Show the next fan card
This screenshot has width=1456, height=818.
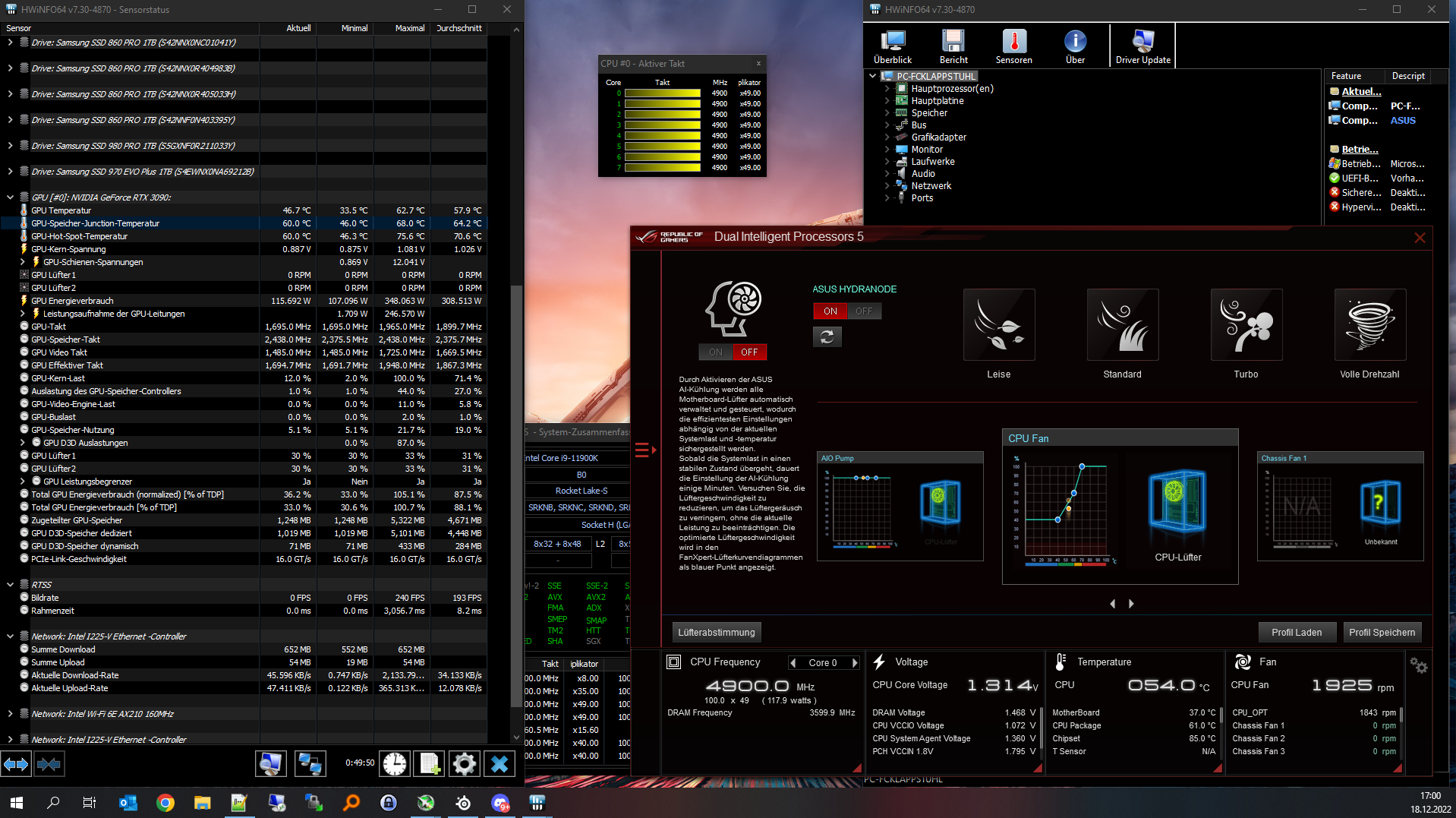coord(1131,604)
